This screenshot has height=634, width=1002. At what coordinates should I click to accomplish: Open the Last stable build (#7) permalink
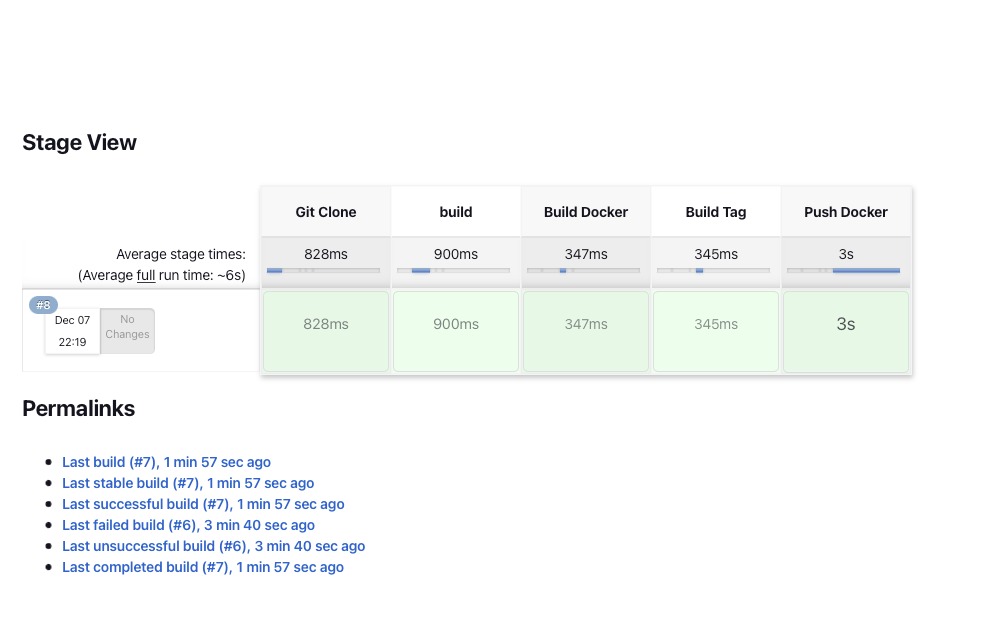188,483
